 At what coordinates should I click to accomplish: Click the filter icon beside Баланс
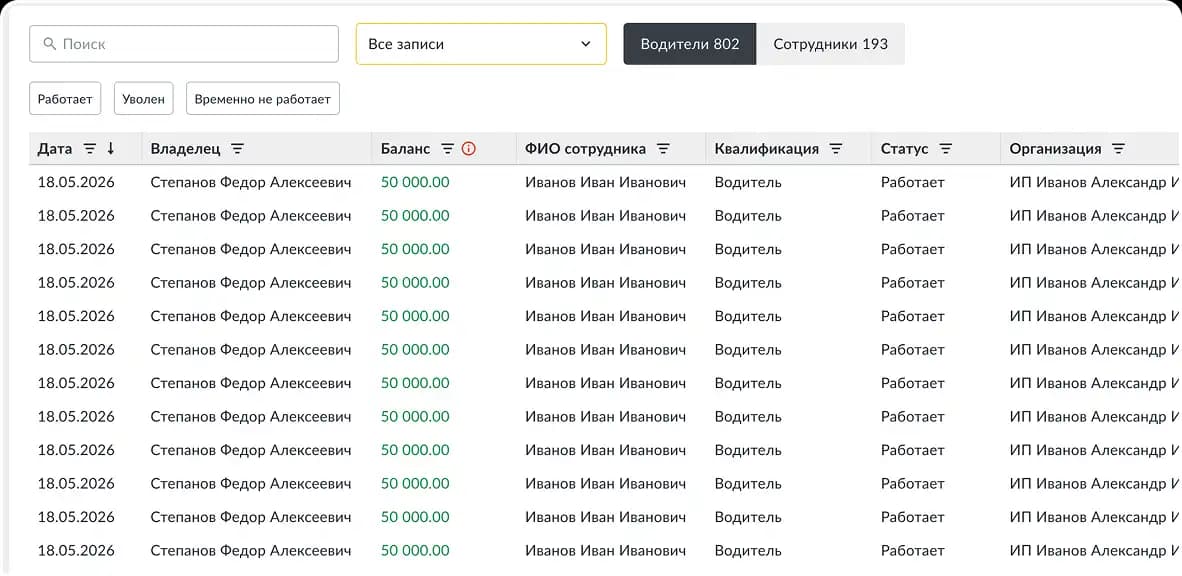point(447,149)
